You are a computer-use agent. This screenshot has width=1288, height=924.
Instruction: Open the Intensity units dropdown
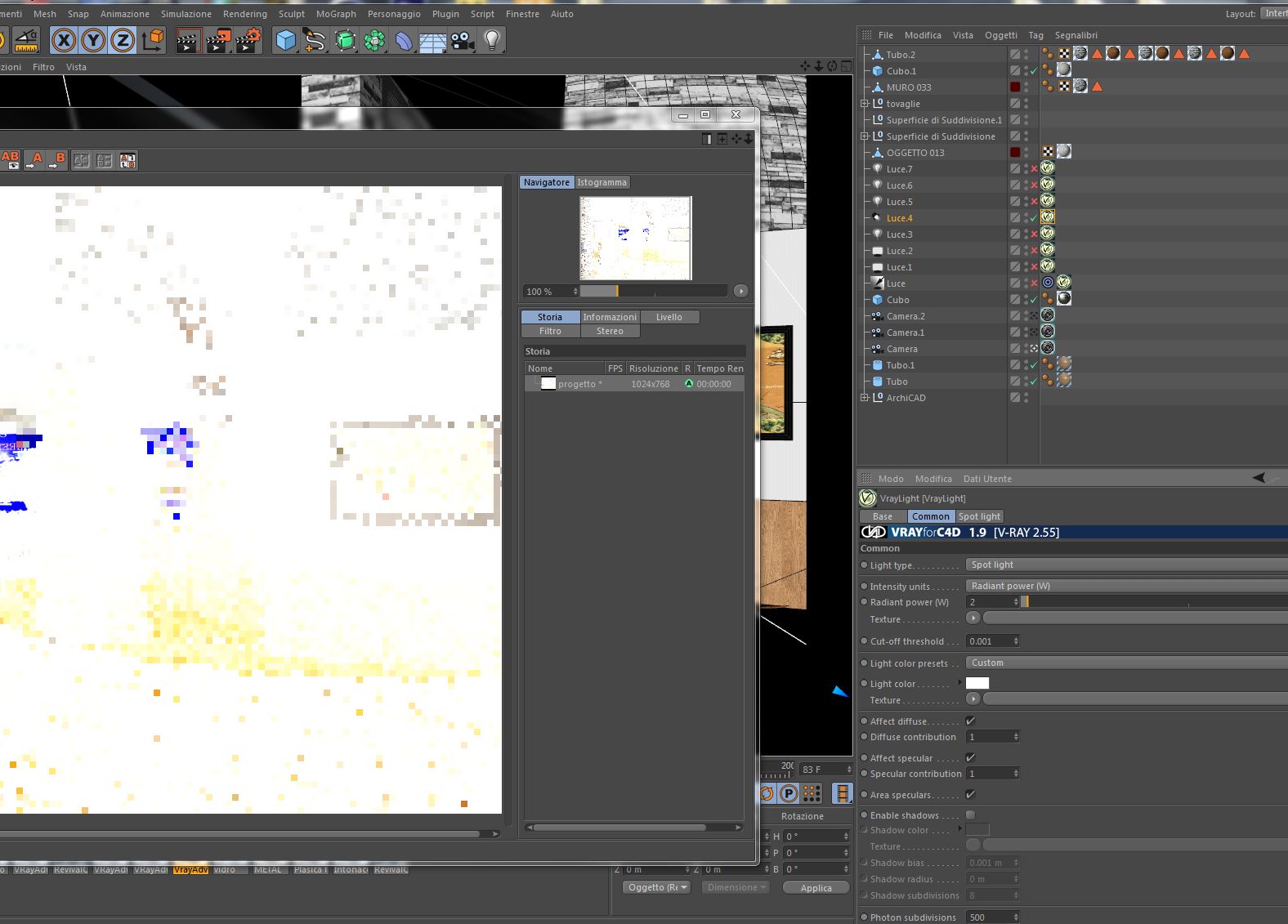click(x=1126, y=586)
